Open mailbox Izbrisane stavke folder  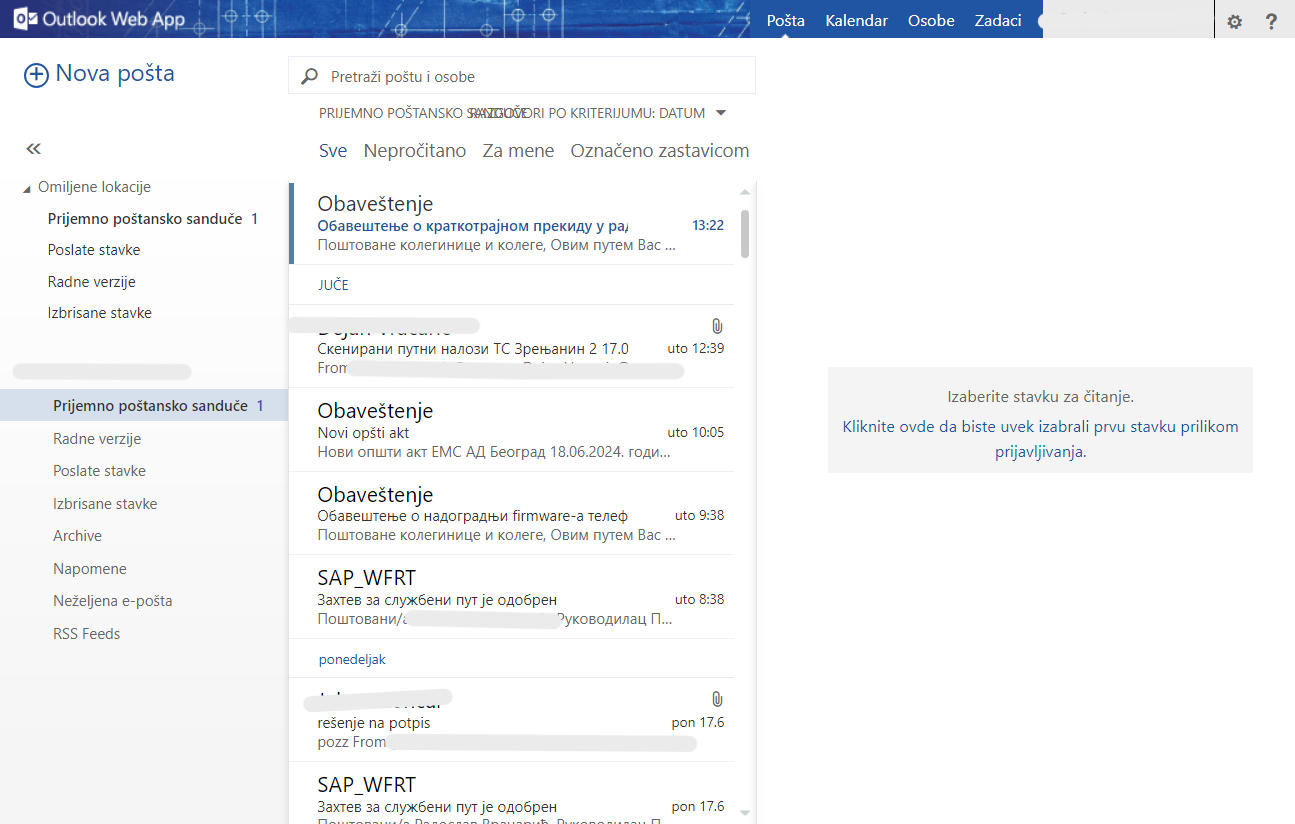tap(105, 504)
